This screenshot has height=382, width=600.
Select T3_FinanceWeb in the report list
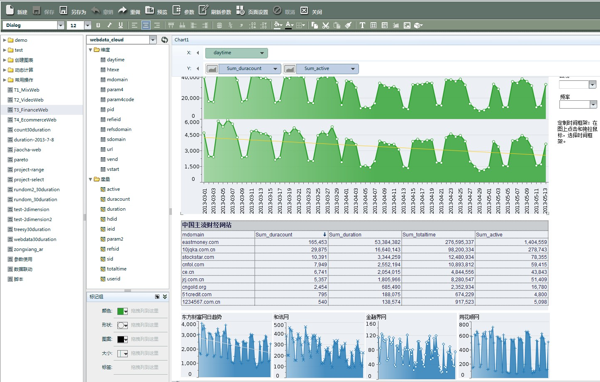click(x=31, y=110)
